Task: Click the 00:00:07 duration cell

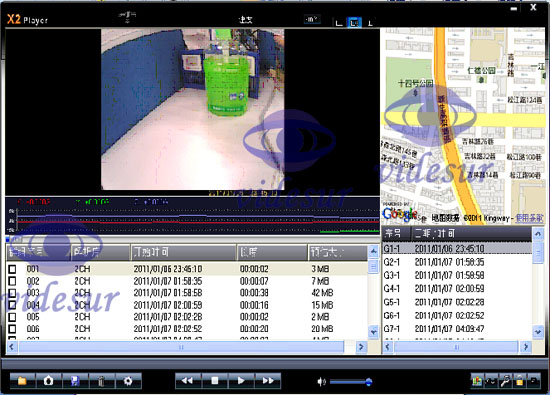Action: click(x=254, y=281)
